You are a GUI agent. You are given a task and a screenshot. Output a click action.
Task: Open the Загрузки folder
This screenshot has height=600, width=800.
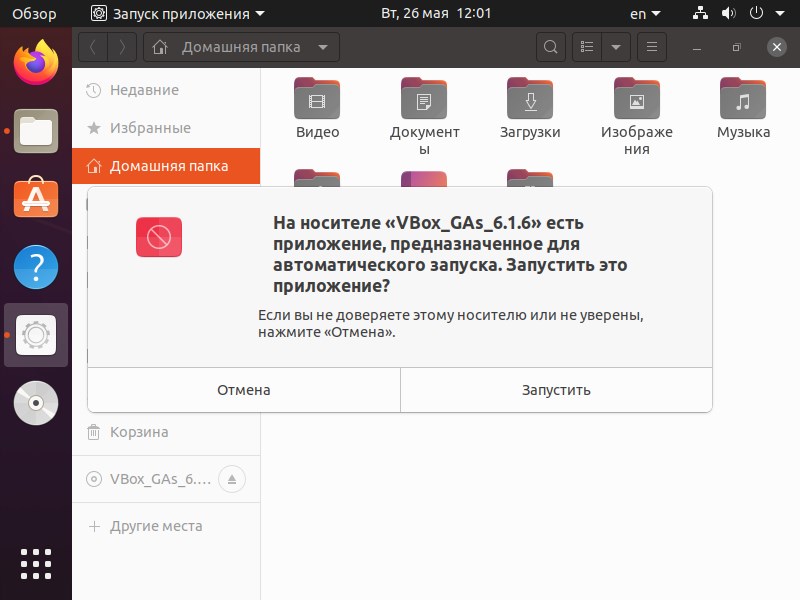pyautogui.click(x=530, y=108)
